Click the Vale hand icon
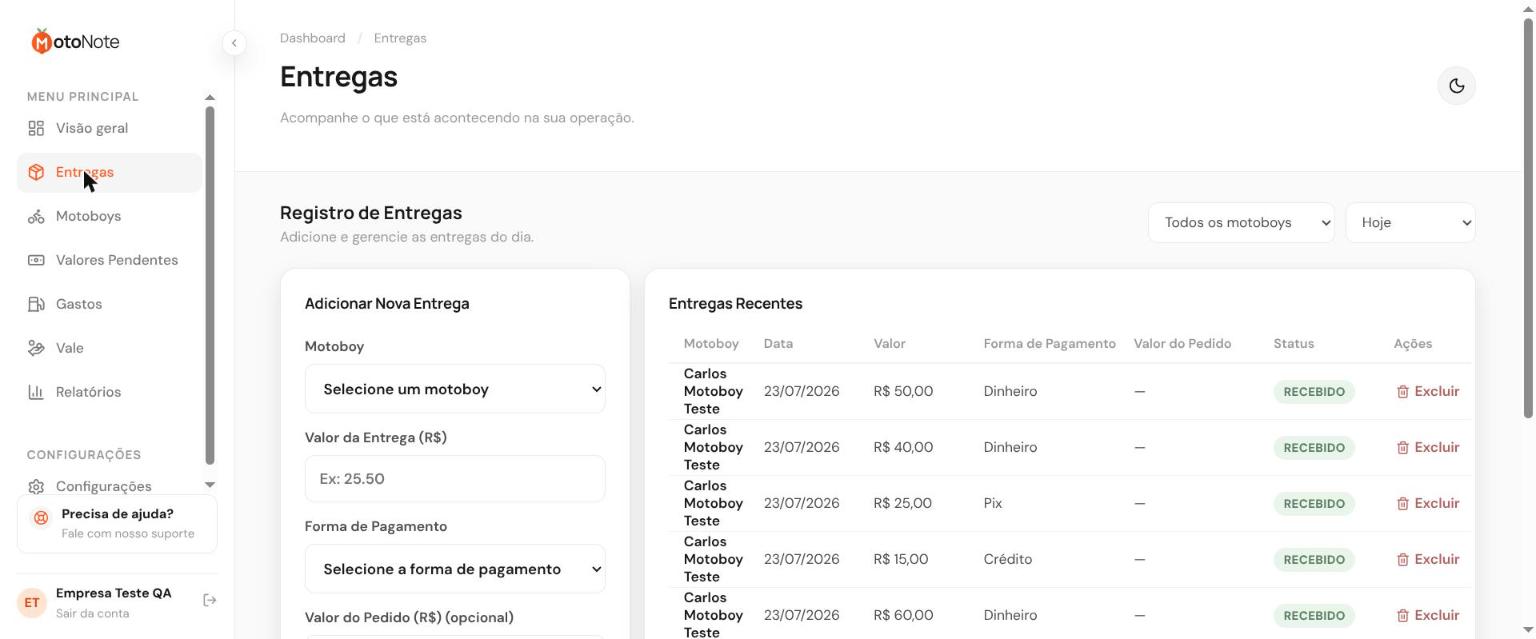The width and height of the screenshot is (1536, 639). coord(36,348)
